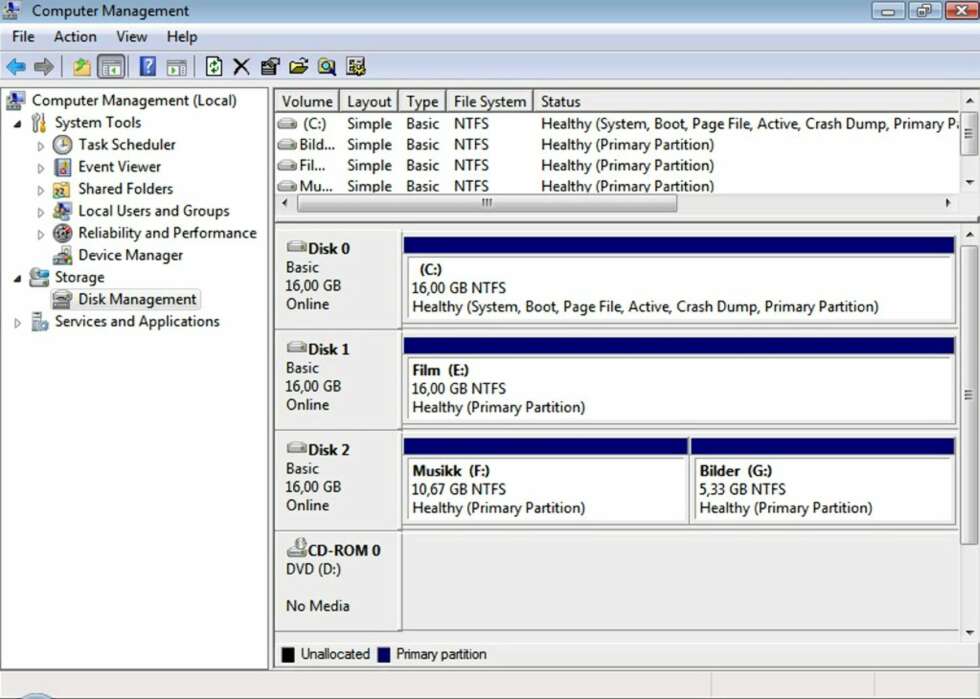This screenshot has height=699, width=980.
Task: Click the volume list scroll-right arrow
Action: click(948, 203)
